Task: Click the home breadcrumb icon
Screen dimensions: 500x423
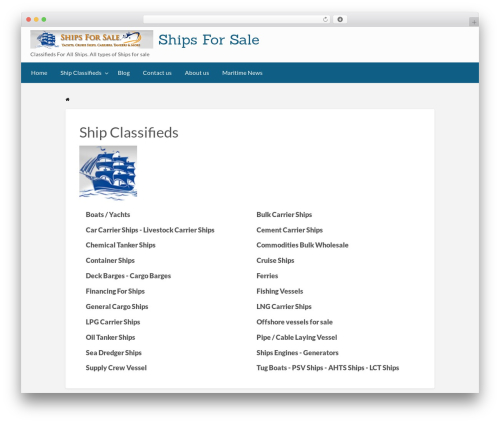Action: [68, 99]
